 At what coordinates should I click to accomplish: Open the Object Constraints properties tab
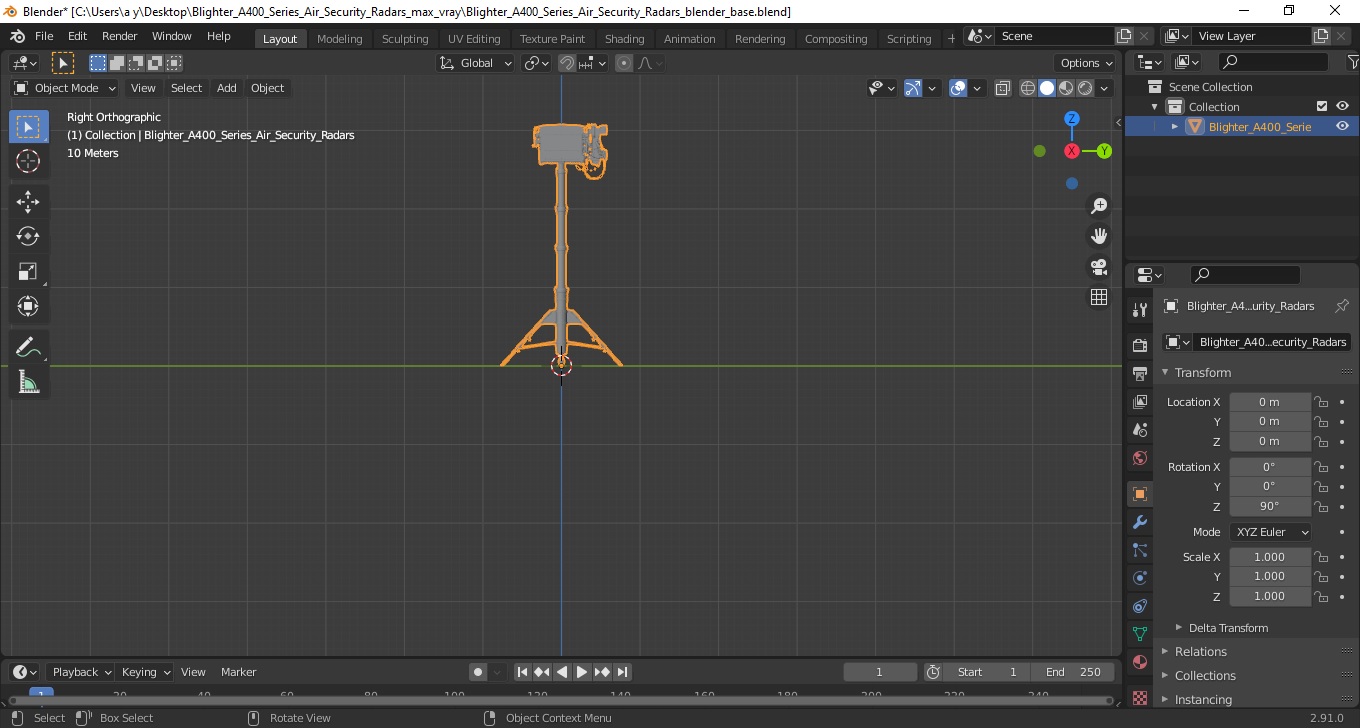[x=1139, y=606]
